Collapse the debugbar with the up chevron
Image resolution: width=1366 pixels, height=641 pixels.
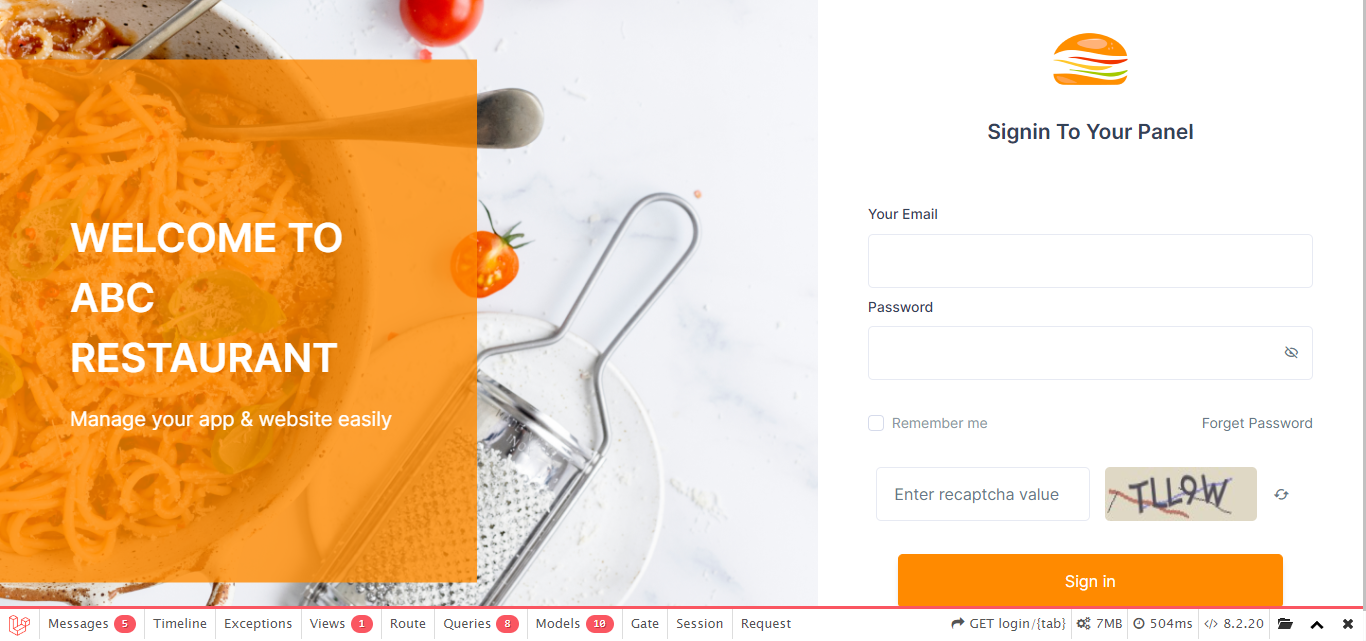pos(1317,624)
